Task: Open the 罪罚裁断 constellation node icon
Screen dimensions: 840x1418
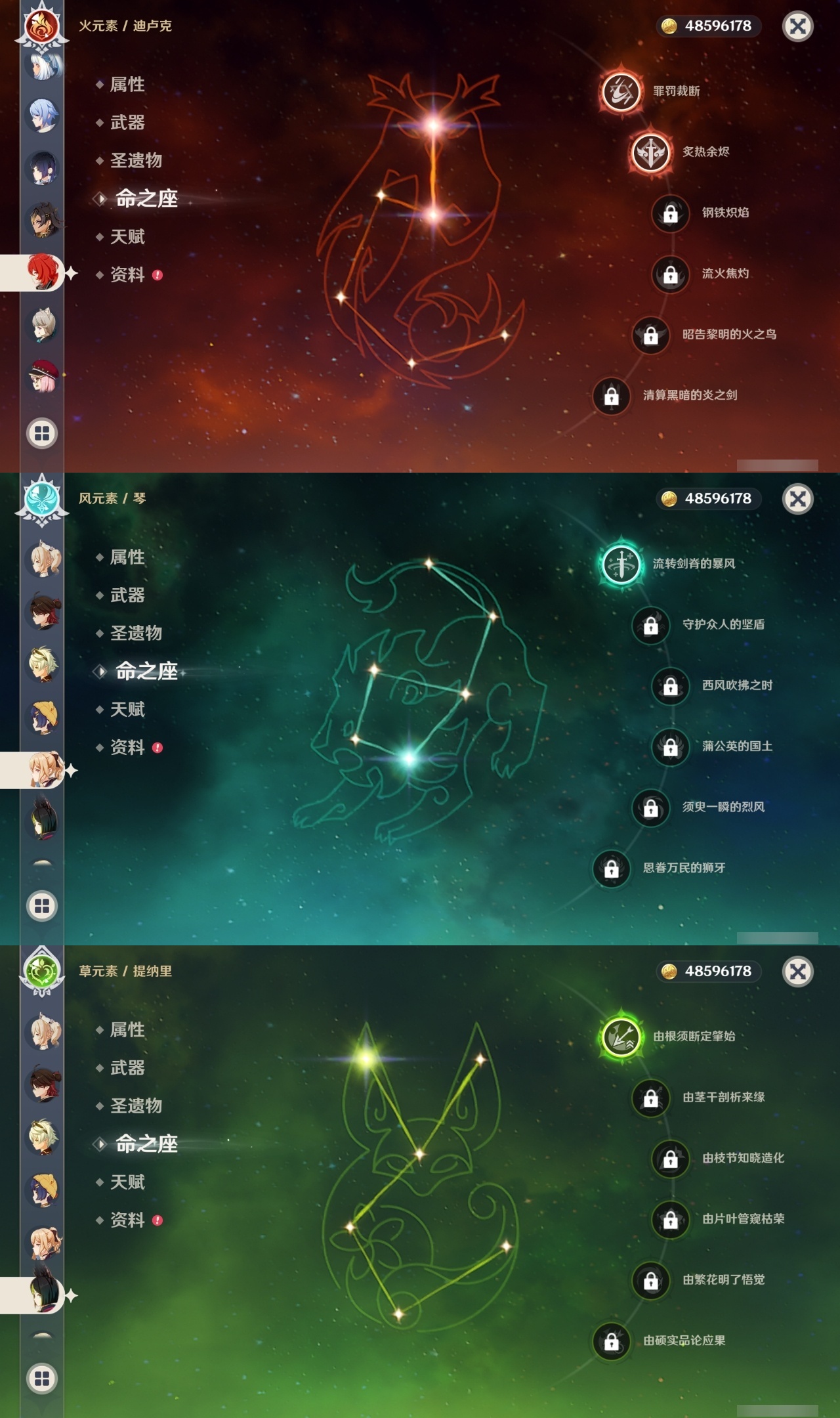Action: [x=621, y=91]
